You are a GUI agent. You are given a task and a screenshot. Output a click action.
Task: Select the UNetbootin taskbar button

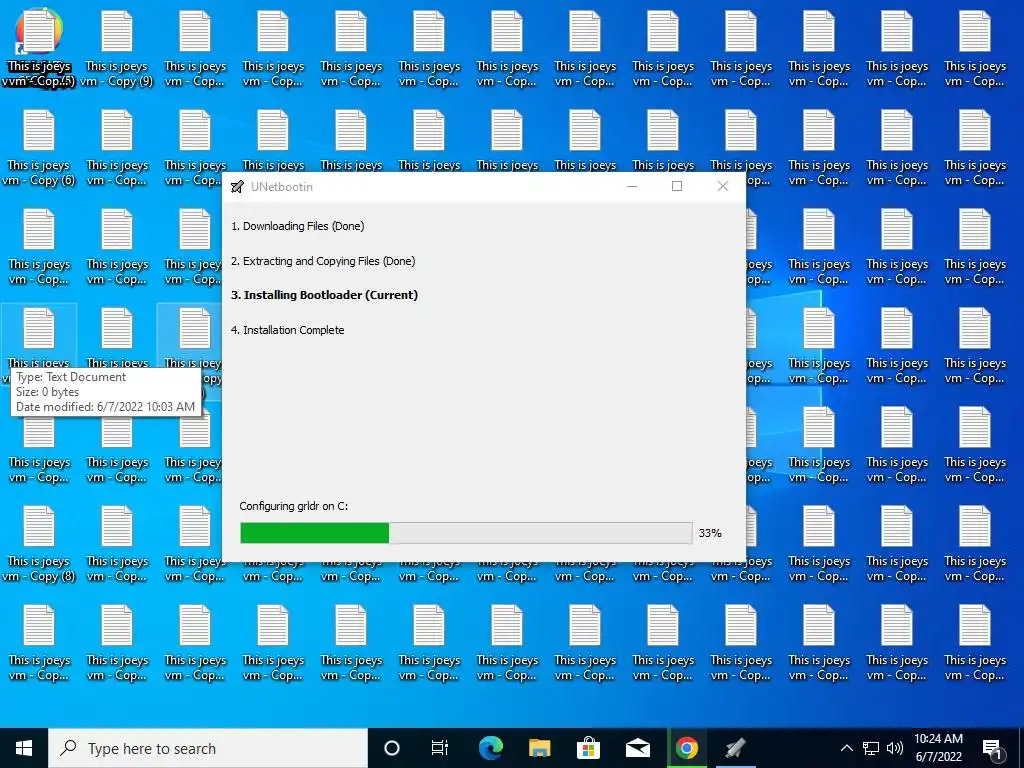(735, 748)
